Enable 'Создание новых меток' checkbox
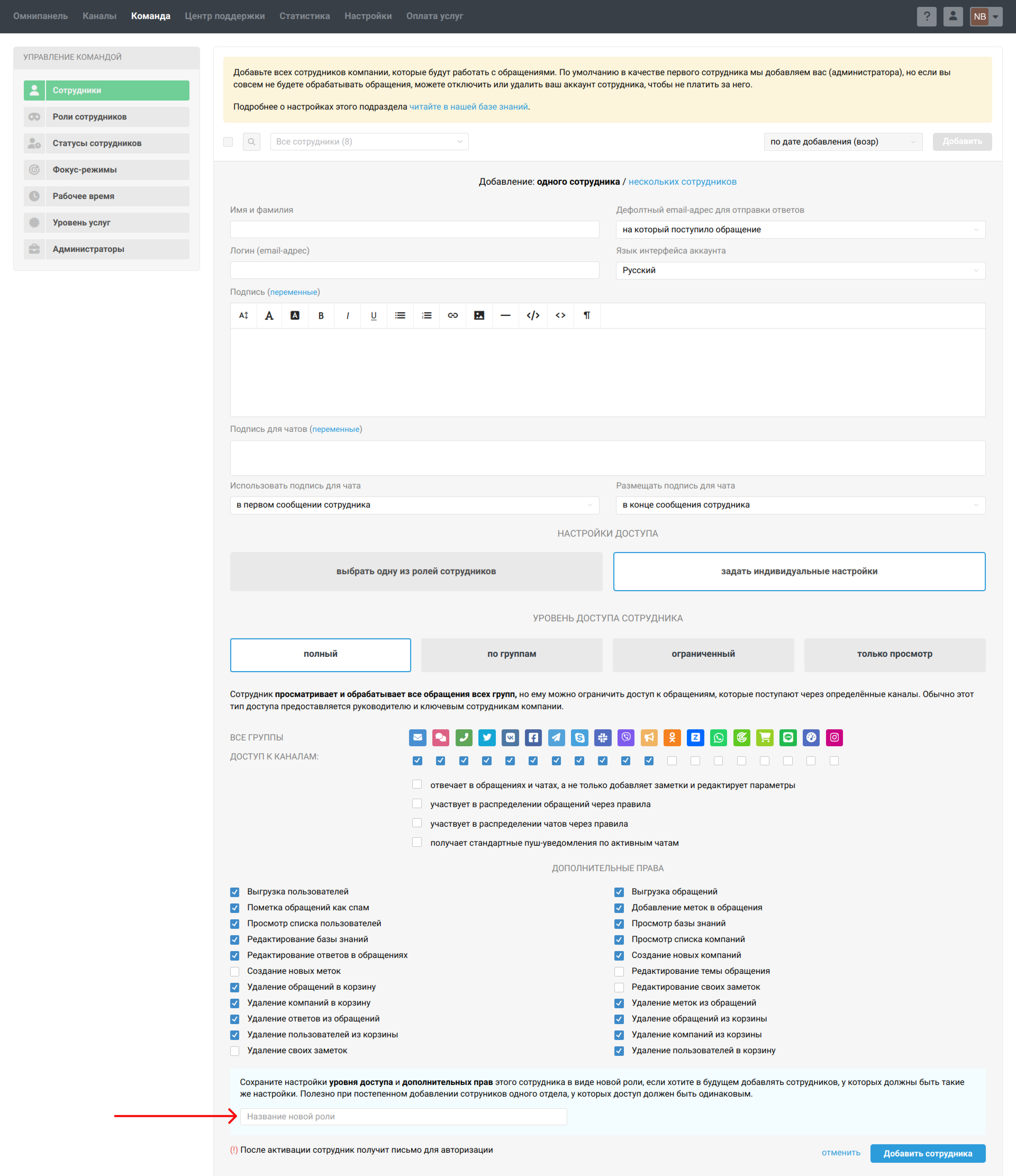1016x1176 pixels. (235, 971)
